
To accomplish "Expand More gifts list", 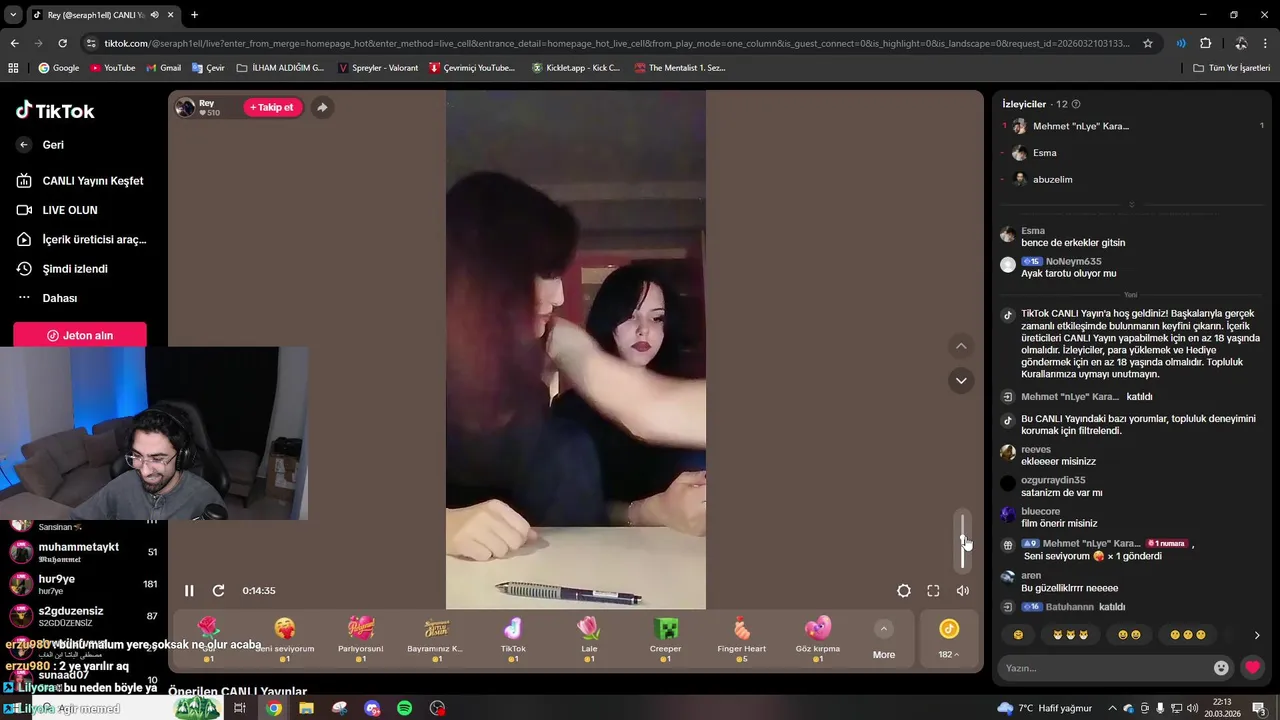I will [x=884, y=640].
